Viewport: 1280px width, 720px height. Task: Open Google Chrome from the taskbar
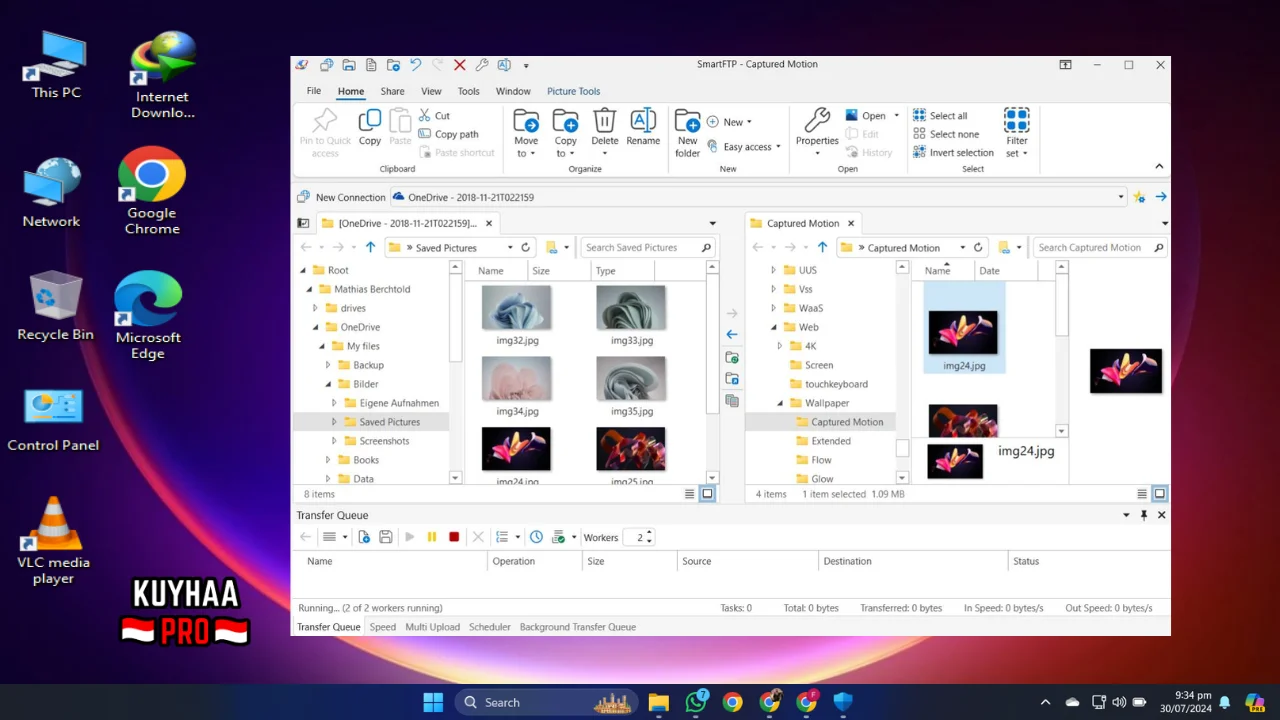[x=733, y=702]
